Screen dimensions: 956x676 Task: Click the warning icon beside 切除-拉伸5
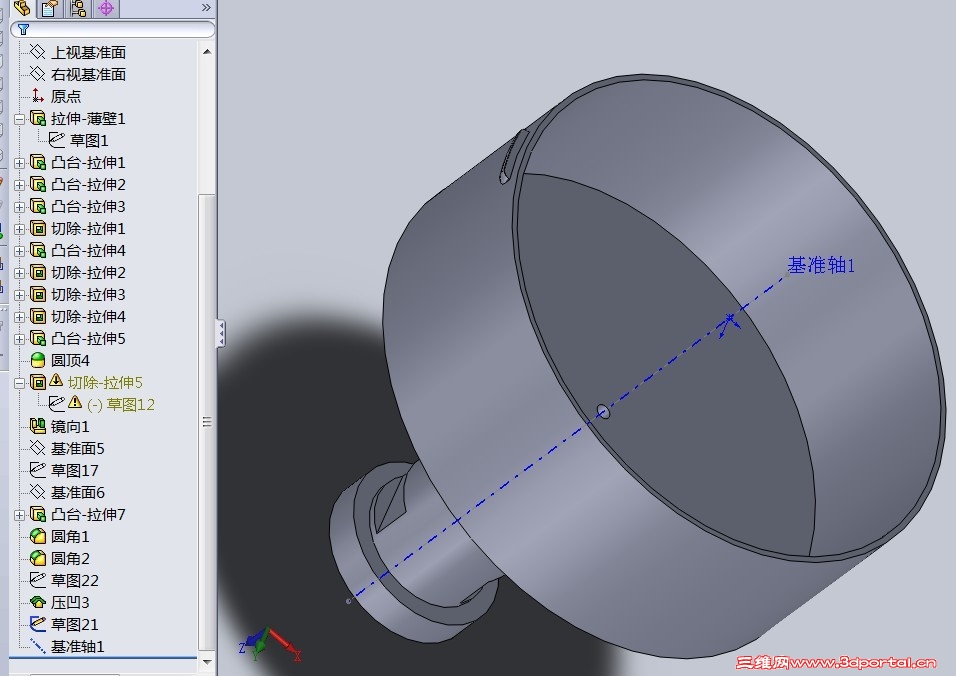[x=56, y=380]
